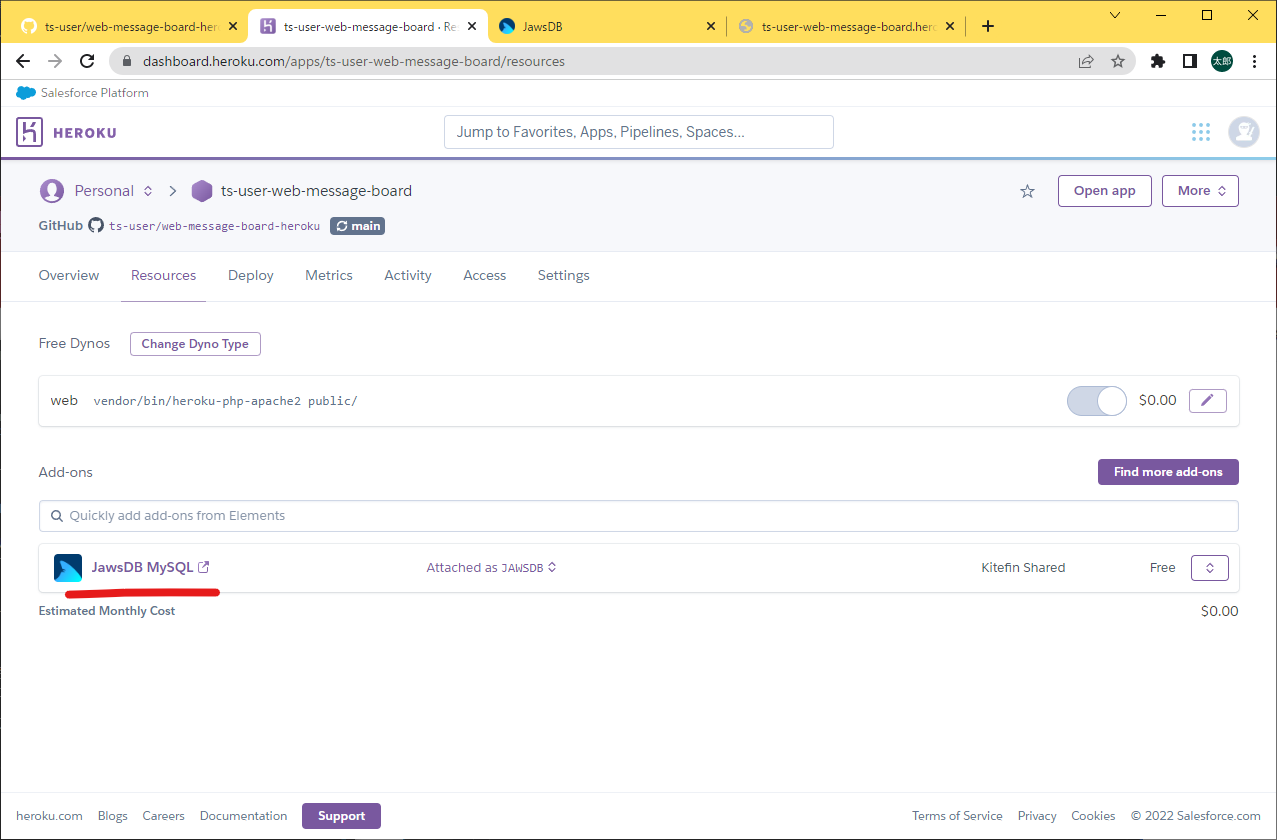The image size is (1277, 840).
Task: Click the GitHub octocat icon
Action: [96, 225]
